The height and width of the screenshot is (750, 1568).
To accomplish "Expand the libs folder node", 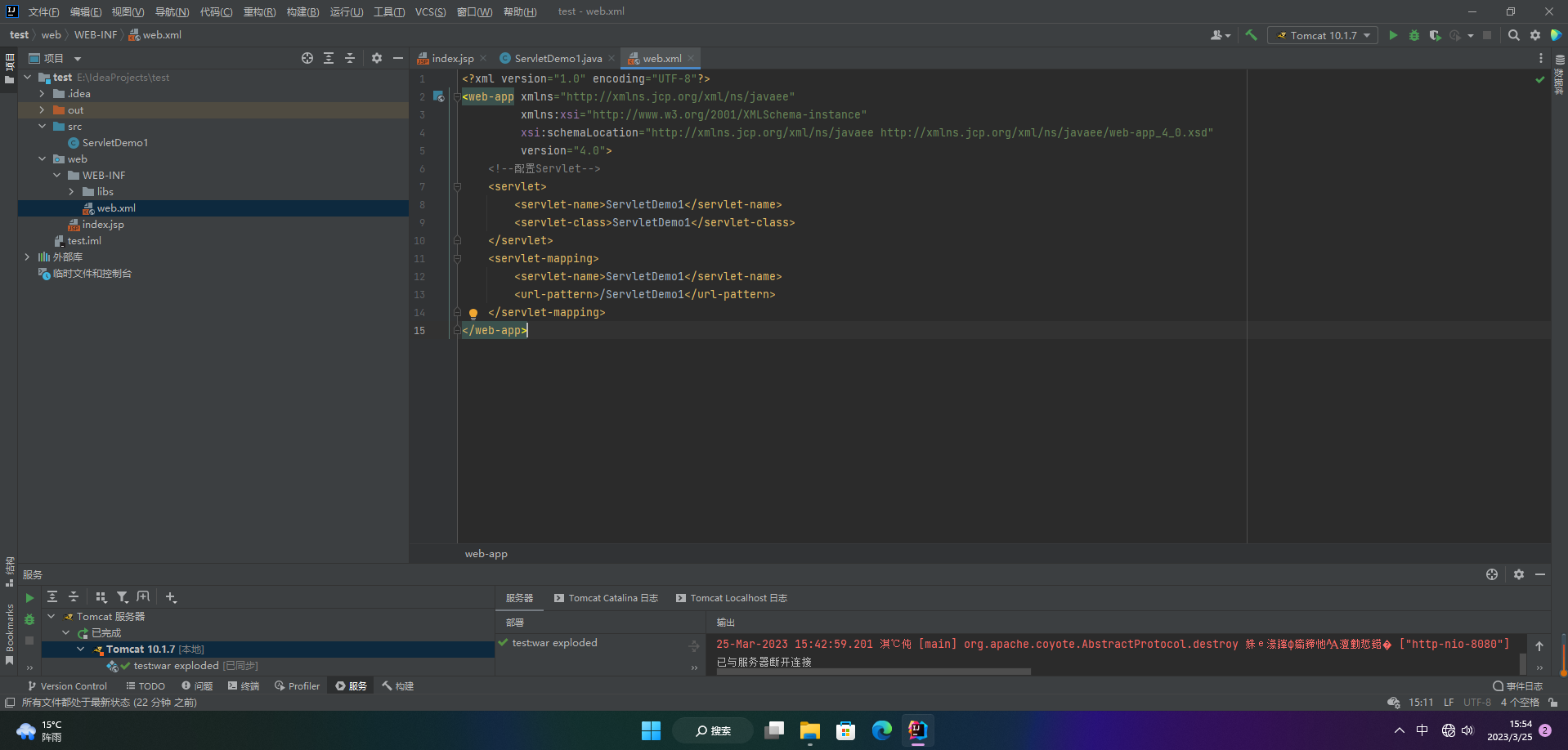I will coord(71,192).
